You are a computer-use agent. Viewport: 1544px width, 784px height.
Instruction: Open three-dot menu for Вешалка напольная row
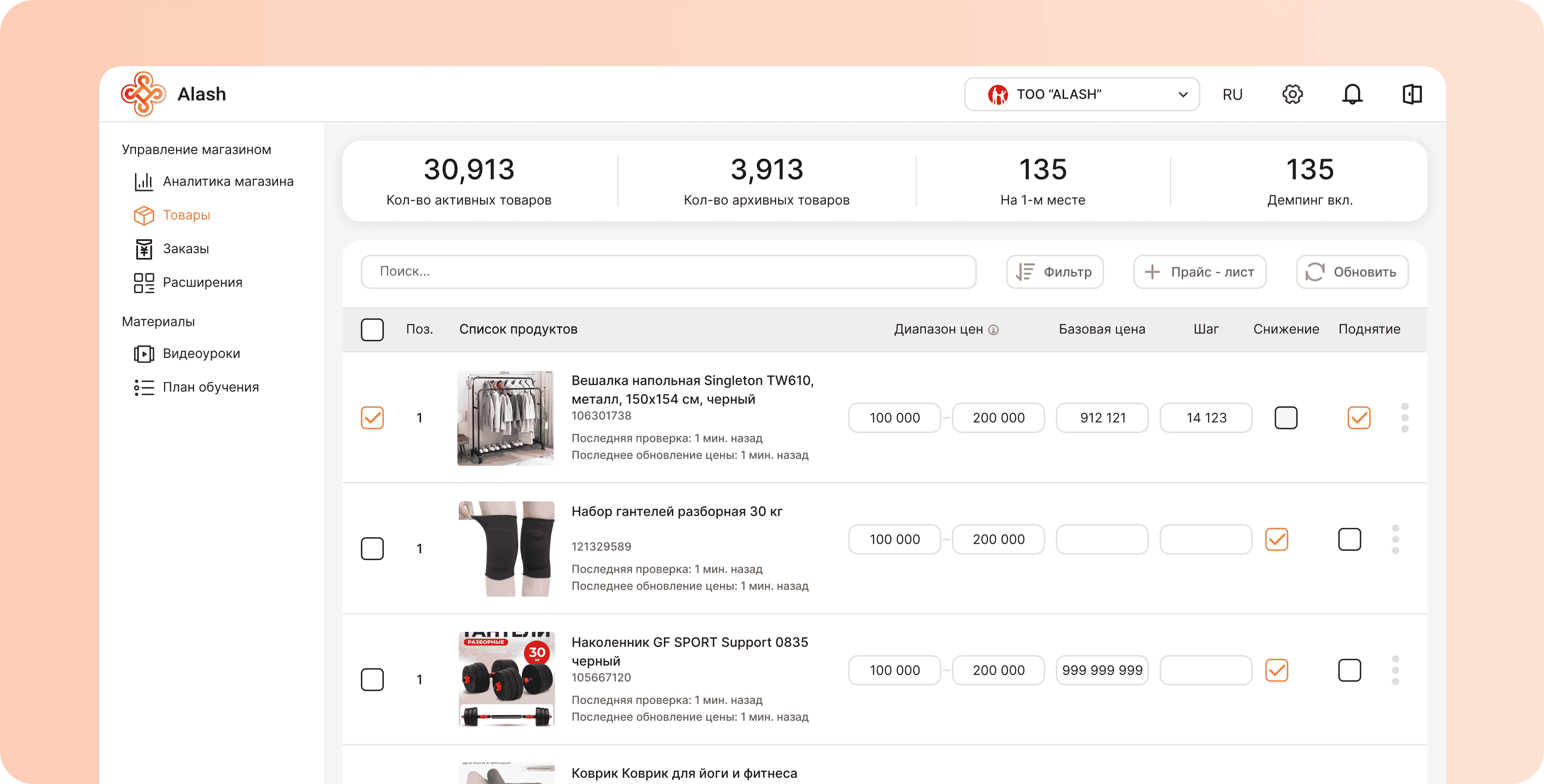(x=1404, y=418)
